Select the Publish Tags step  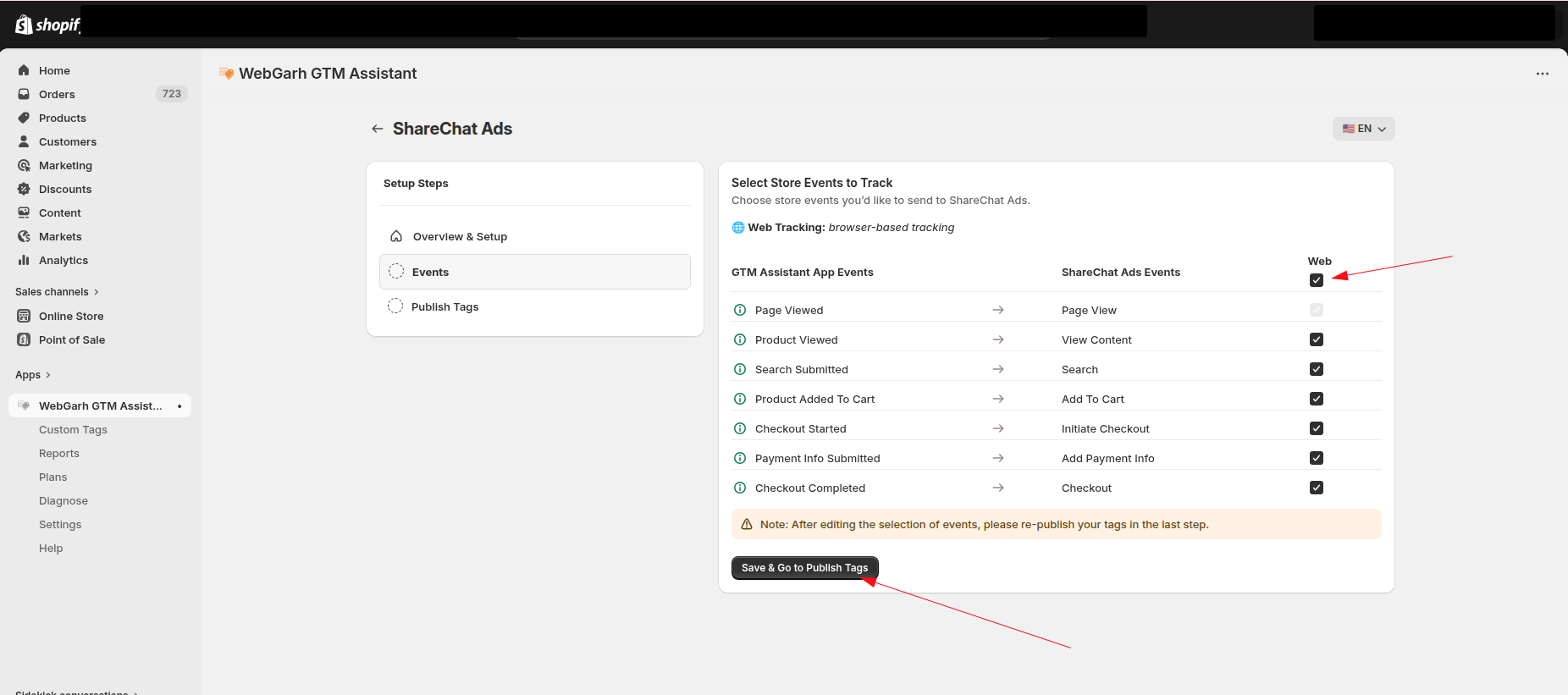coord(535,306)
